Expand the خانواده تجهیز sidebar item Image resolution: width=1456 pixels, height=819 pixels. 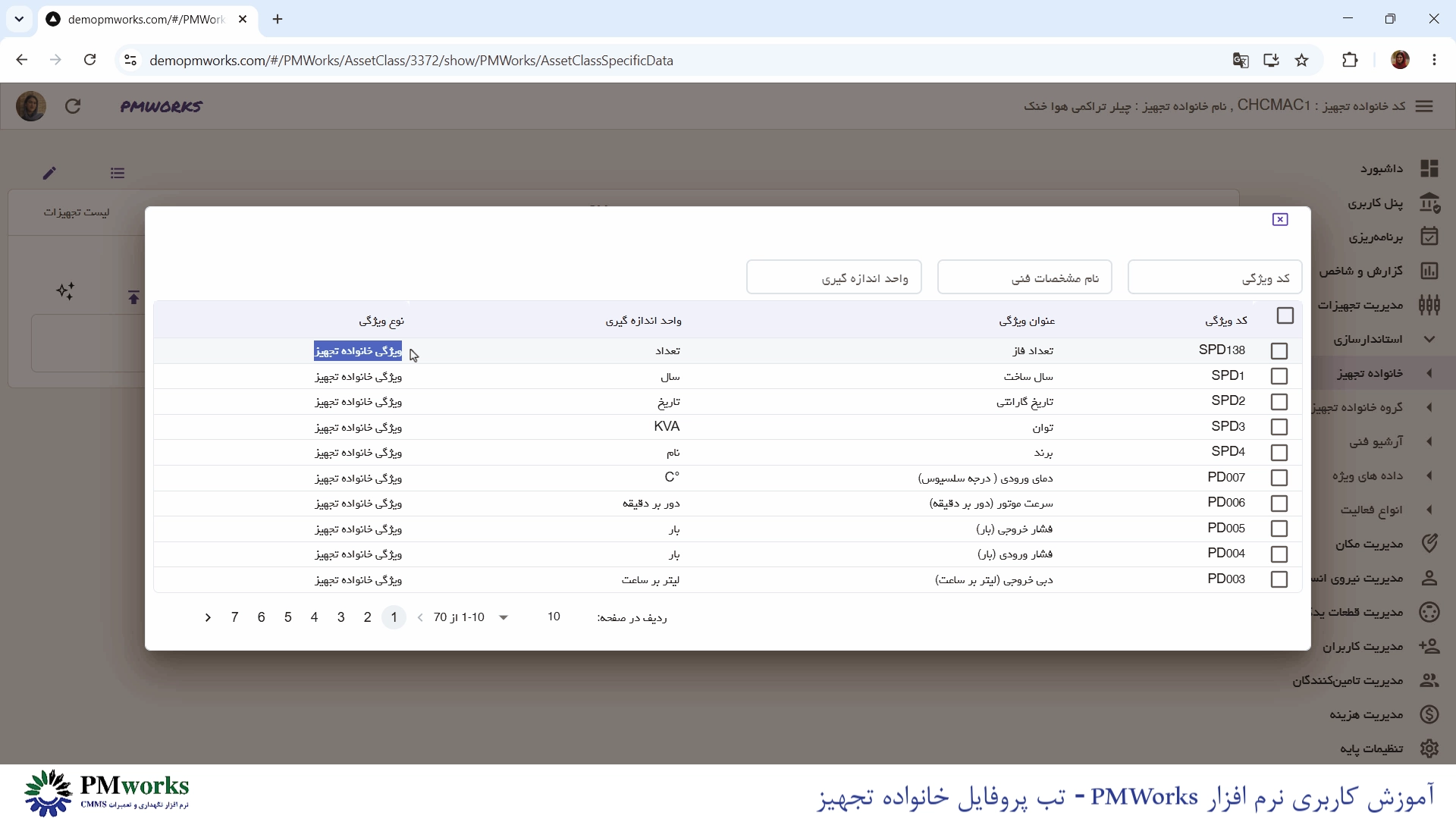(1429, 373)
